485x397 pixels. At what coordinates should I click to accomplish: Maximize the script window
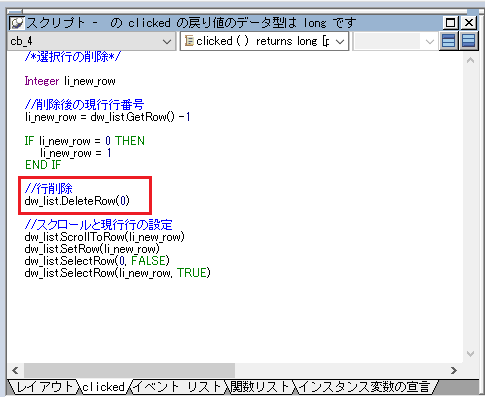[450, 23]
